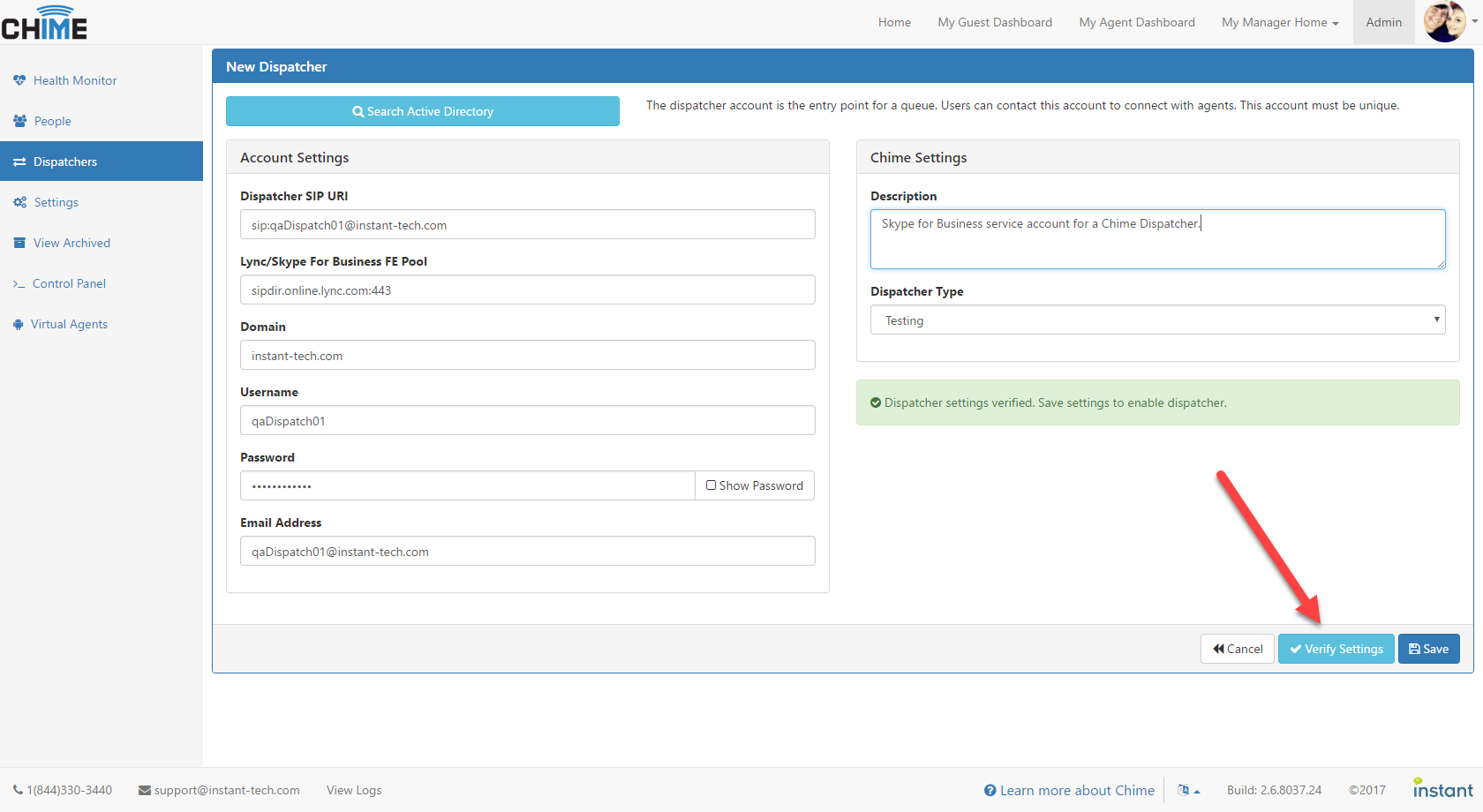Open Health Monitor page
The height and width of the screenshot is (812, 1483).
pyautogui.click(x=75, y=80)
